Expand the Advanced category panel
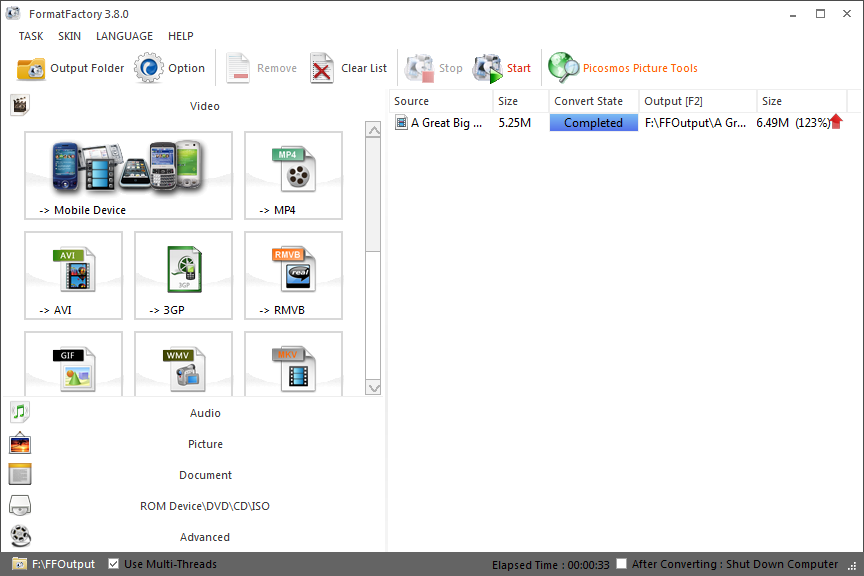 tap(205, 536)
